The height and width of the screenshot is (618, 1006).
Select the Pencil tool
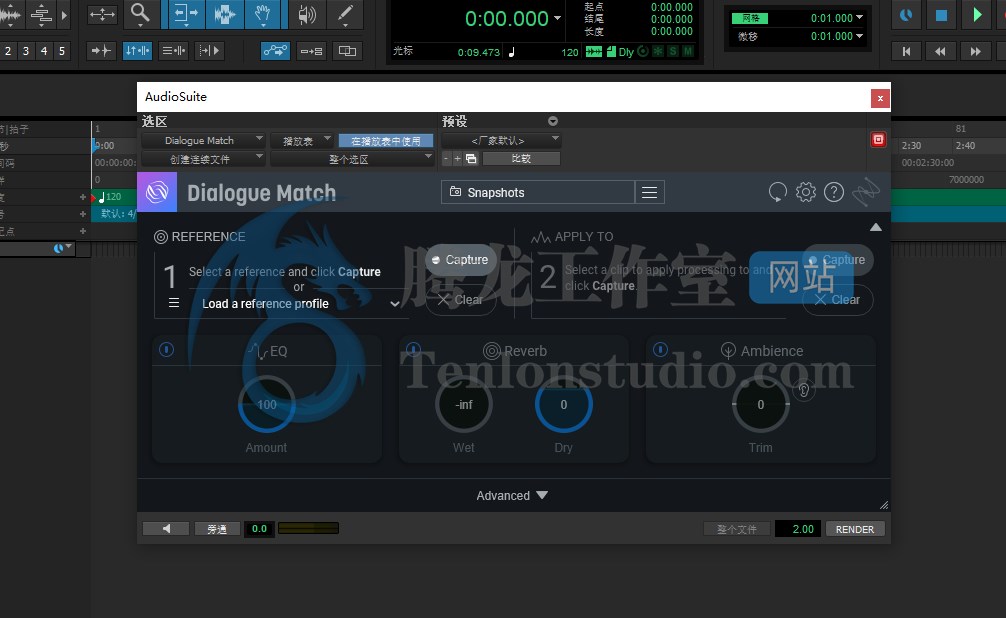pyautogui.click(x=345, y=13)
